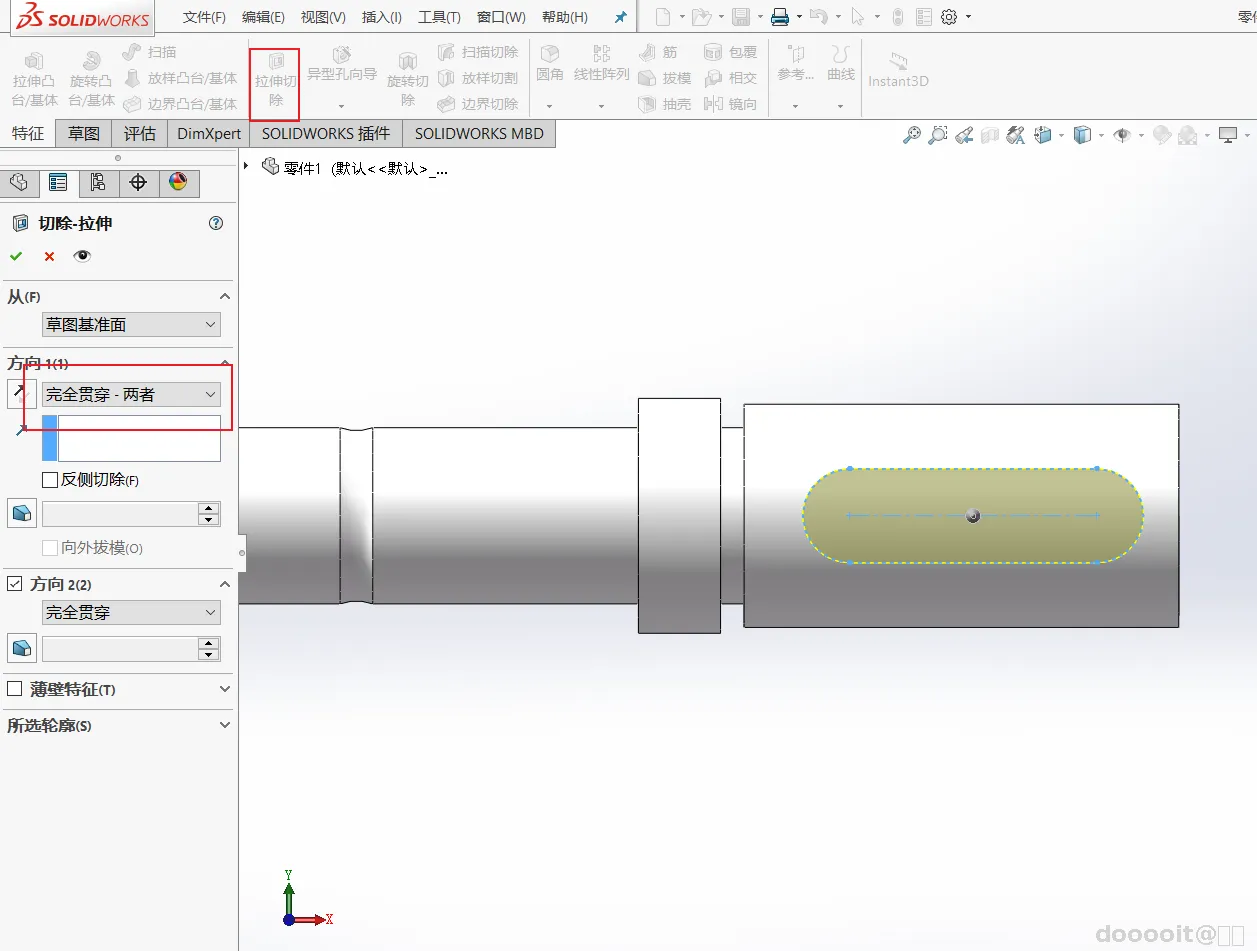Uncheck the 方向 2 checkbox
This screenshot has height=951, width=1257.
(x=15, y=584)
